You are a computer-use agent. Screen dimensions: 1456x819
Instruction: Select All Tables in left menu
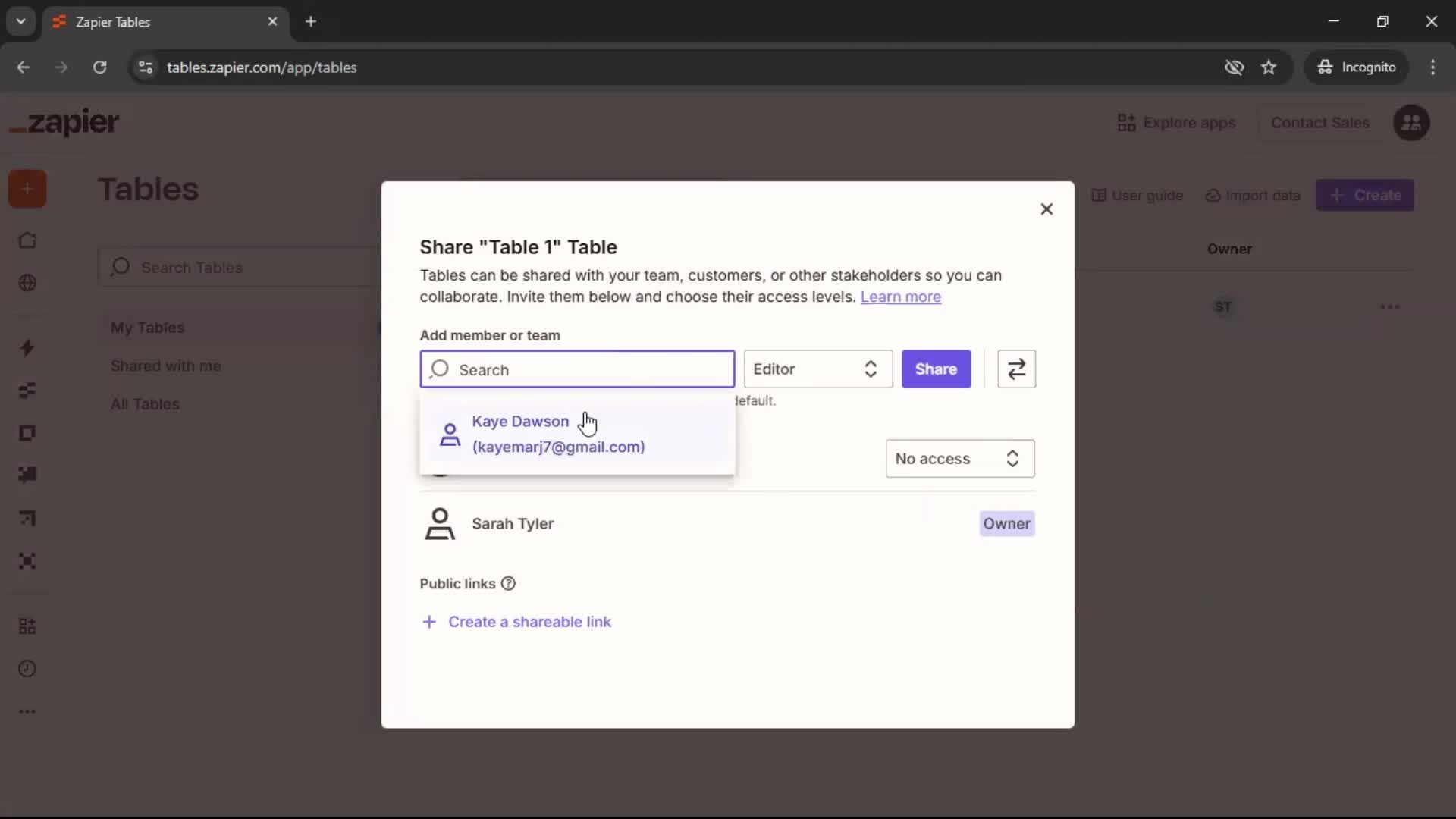tap(145, 404)
